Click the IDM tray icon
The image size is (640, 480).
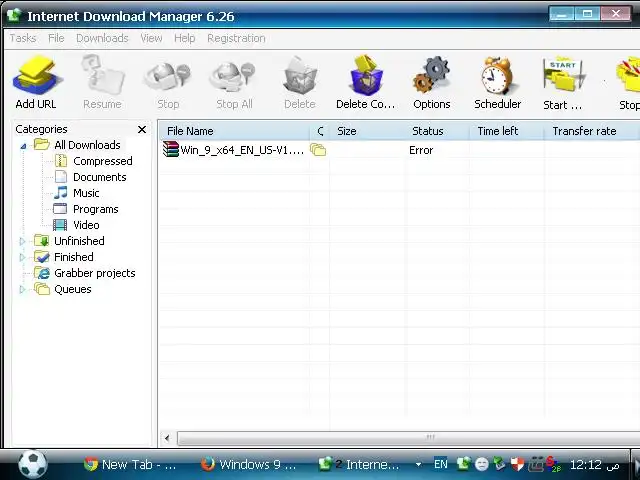coord(464,464)
